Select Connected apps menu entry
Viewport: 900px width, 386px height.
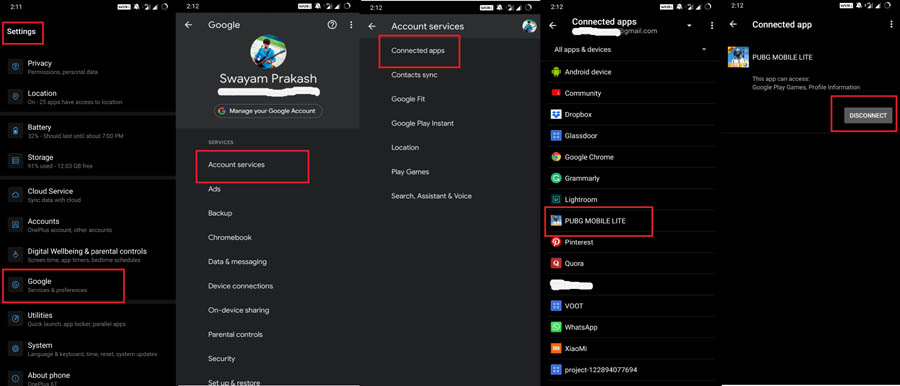click(x=419, y=51)
